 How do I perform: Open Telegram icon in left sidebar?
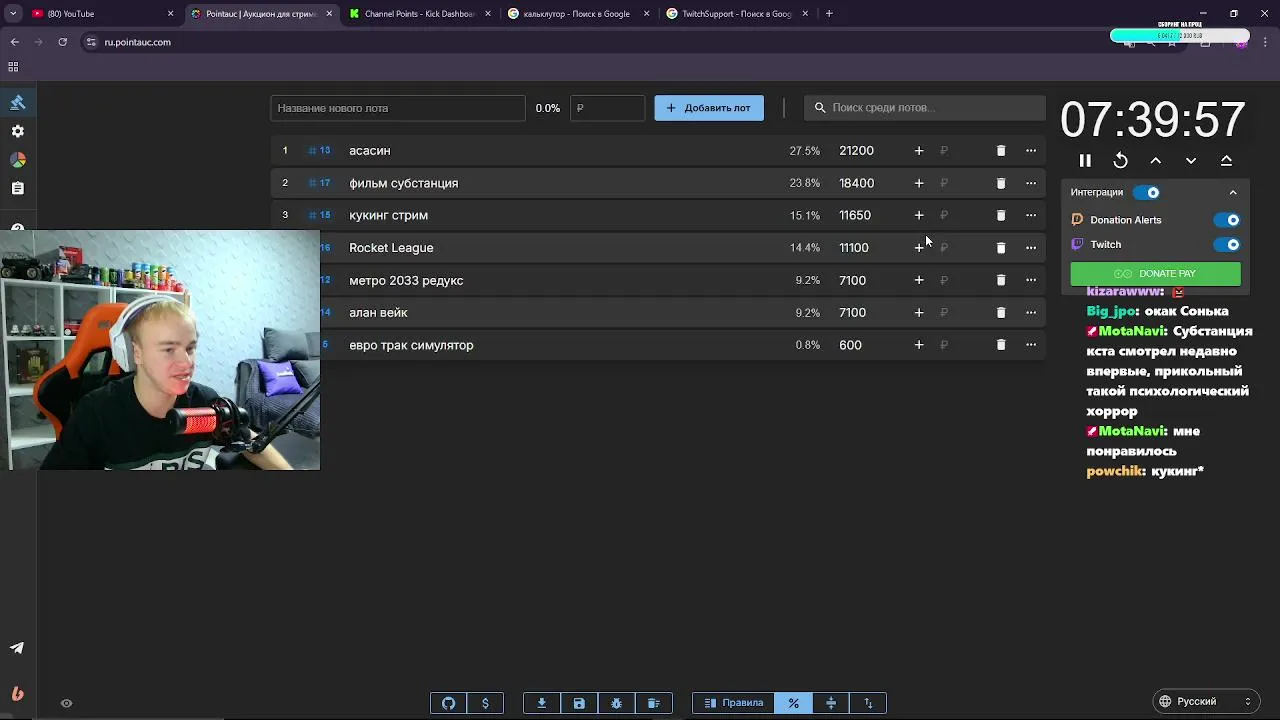[x=17, y=647]
